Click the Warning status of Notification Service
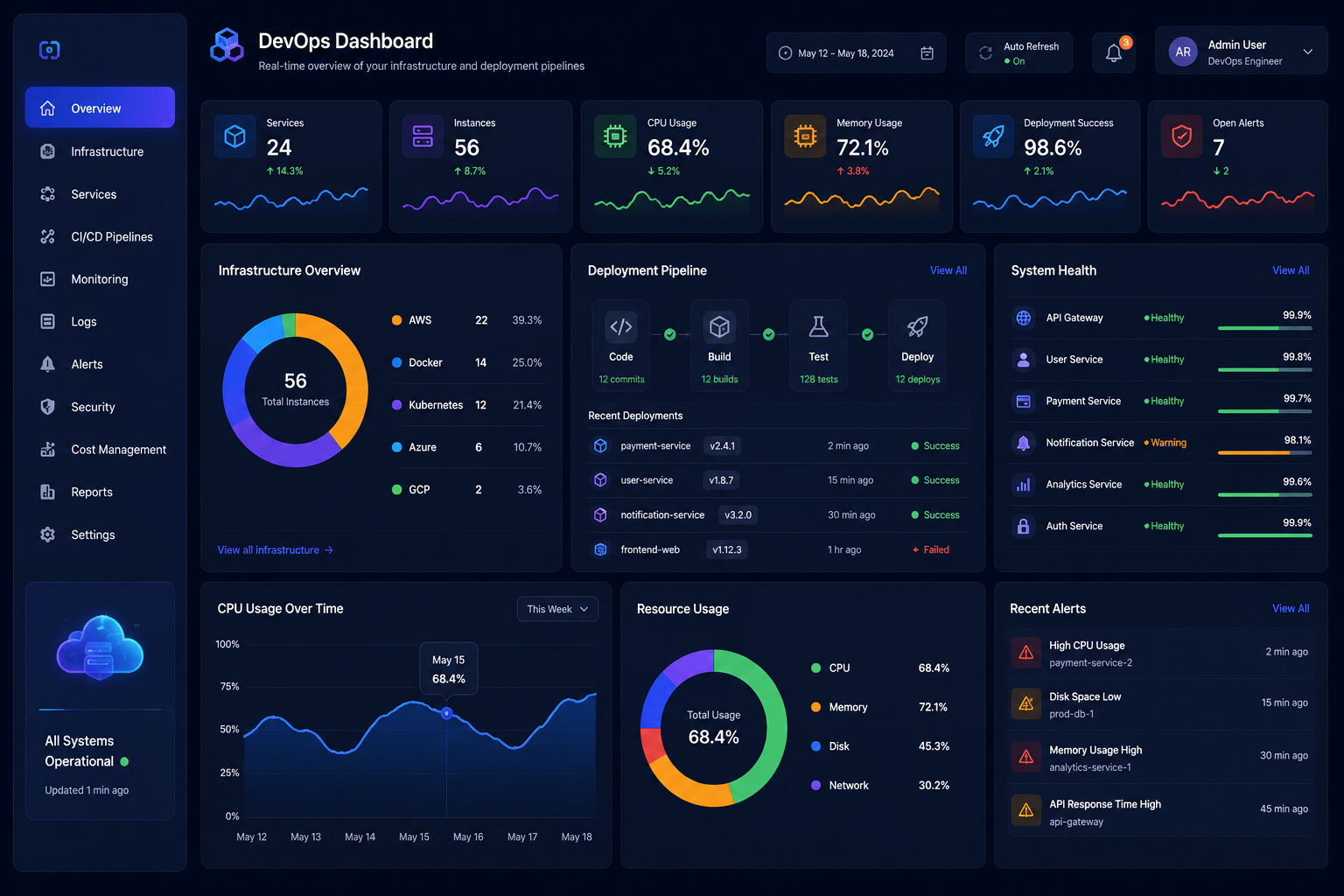Screen dimensions: 1344x896 (x=1165, y=443)
